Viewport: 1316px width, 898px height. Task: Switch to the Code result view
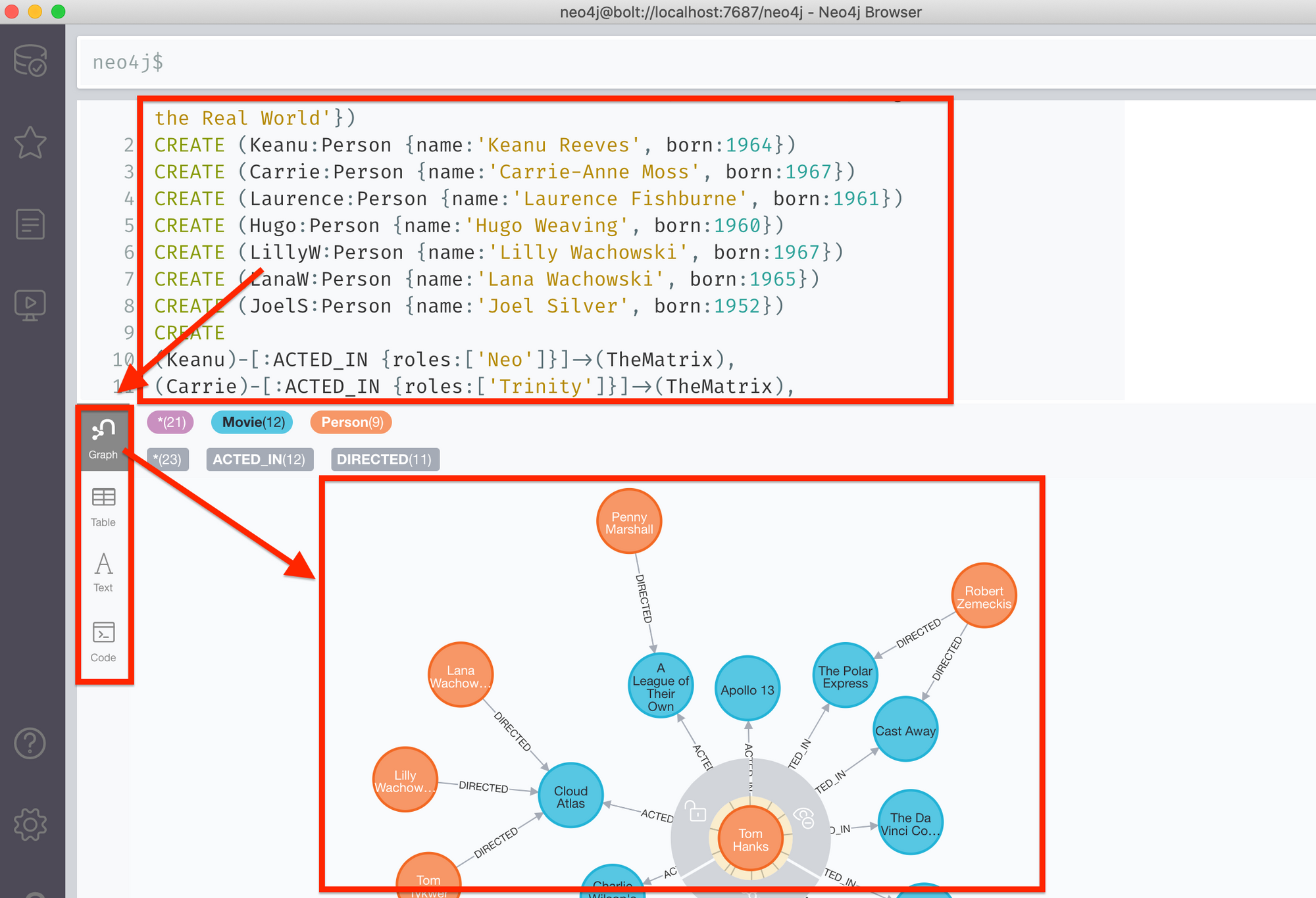[x=103, y=641]
